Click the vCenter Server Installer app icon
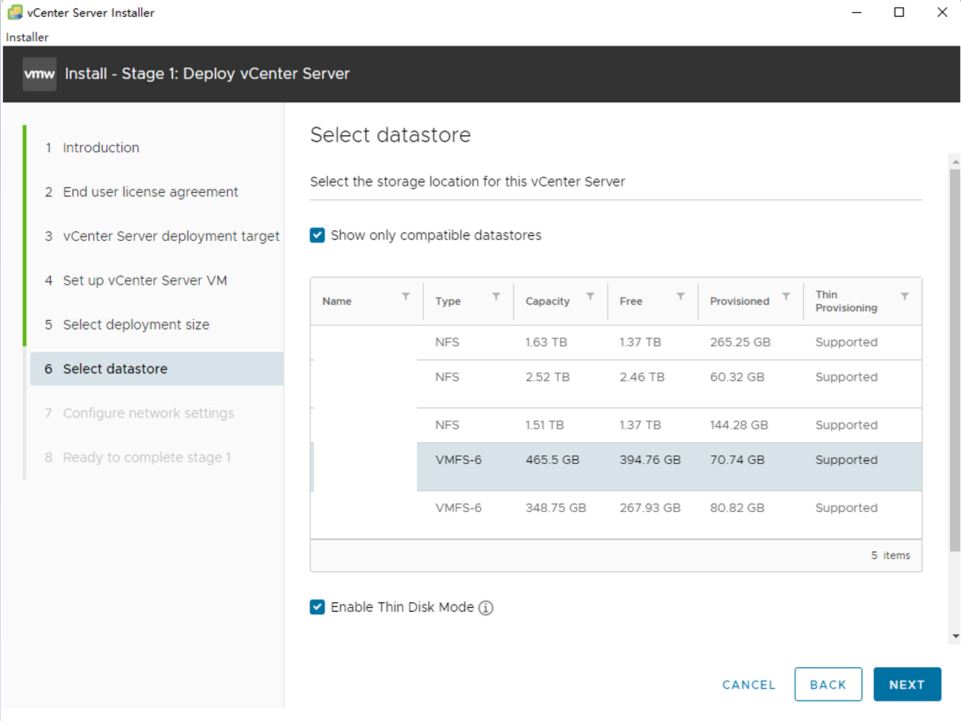 (x=15, y=12)
